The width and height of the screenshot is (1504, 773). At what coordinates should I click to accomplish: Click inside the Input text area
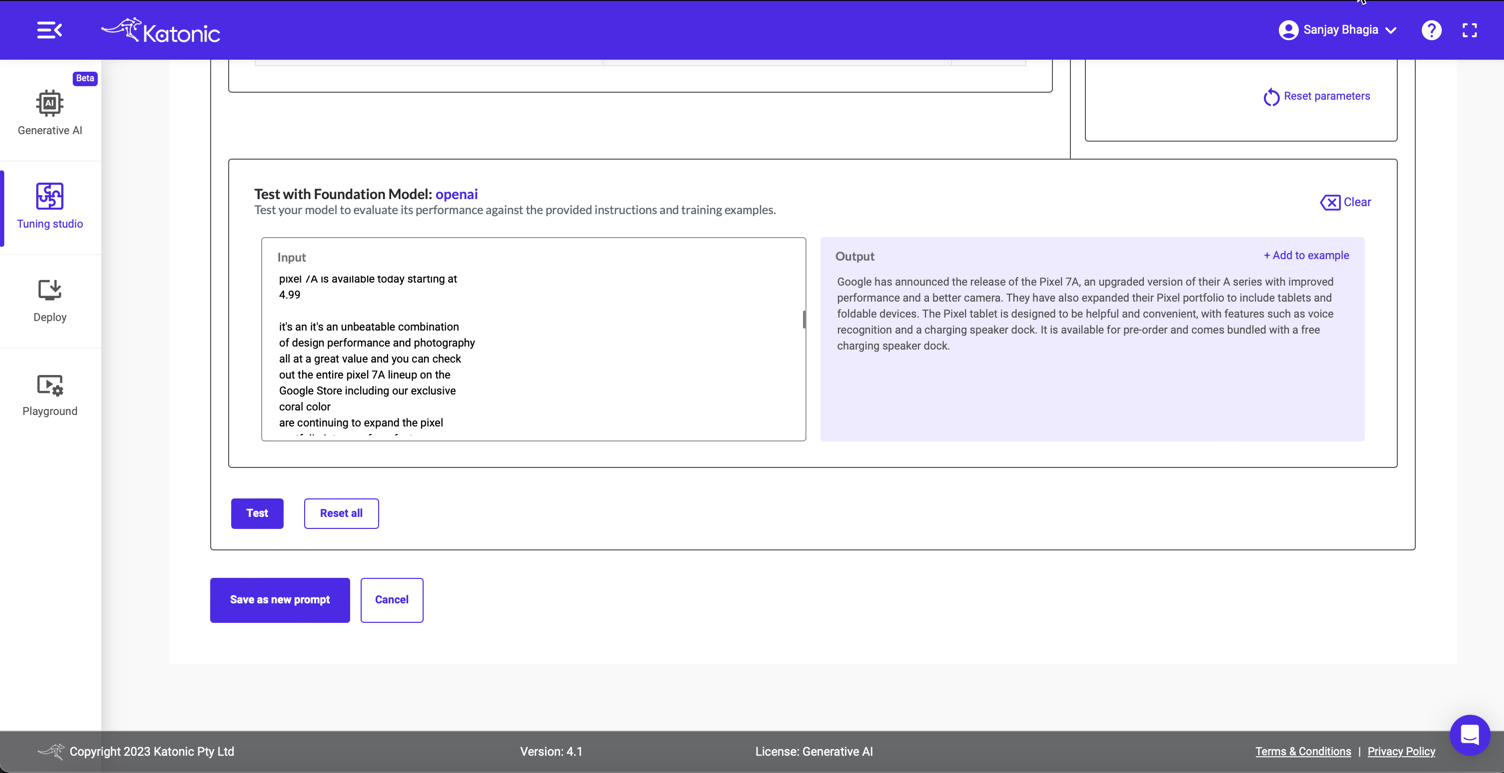click(x=533, y=339)
